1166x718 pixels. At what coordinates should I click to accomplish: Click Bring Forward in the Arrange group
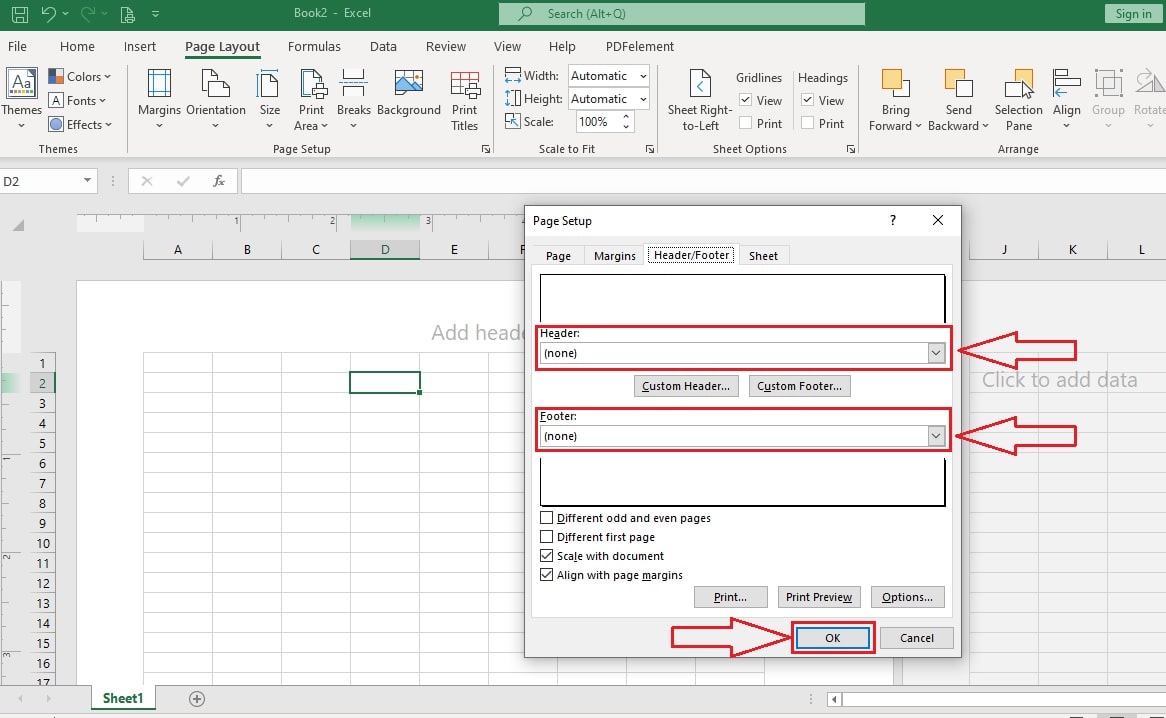[x=895, y=98]
